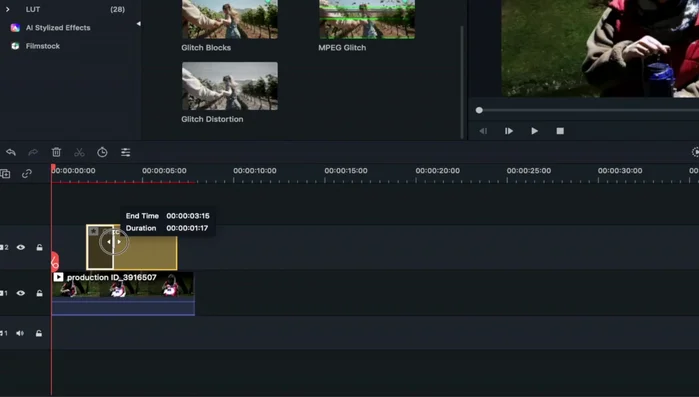Open the Edit adjustments sliders icon
699x397 pixels.
(126, 152)
